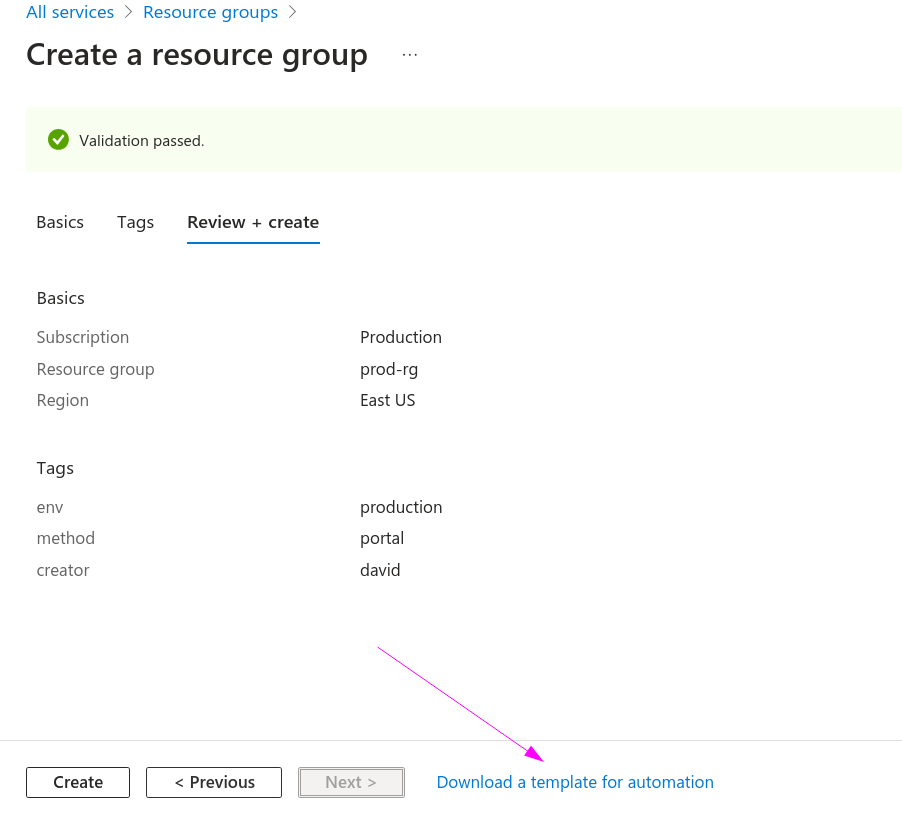Select the Review + create tab
Viewport: 902px width, 815px height.
[x=253, y=222]
